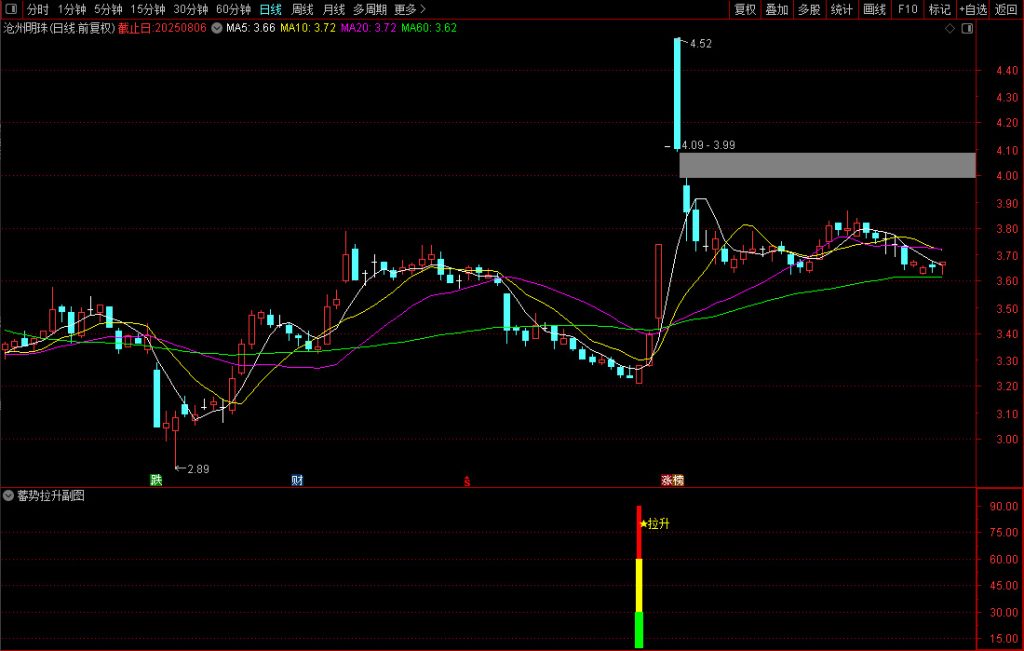1024x651 pixels.
Task: Click the panel layout icon at top-left
Action: (11, 9)
